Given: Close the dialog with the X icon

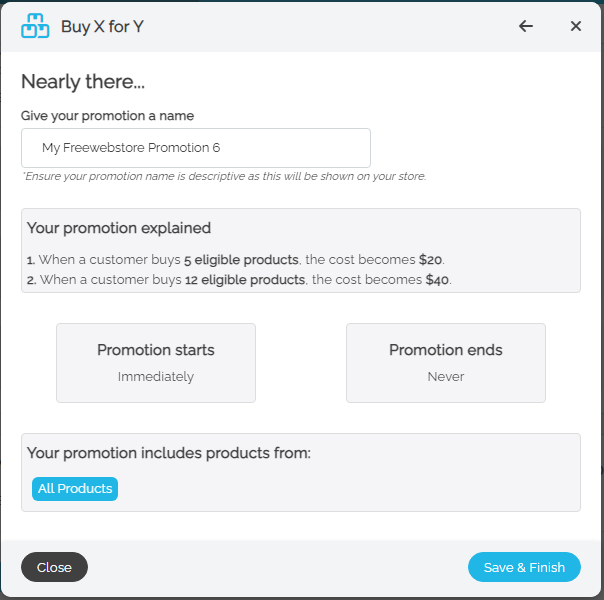Looking at the screenshot, I should pyautogui.click(x=576, y=27).
